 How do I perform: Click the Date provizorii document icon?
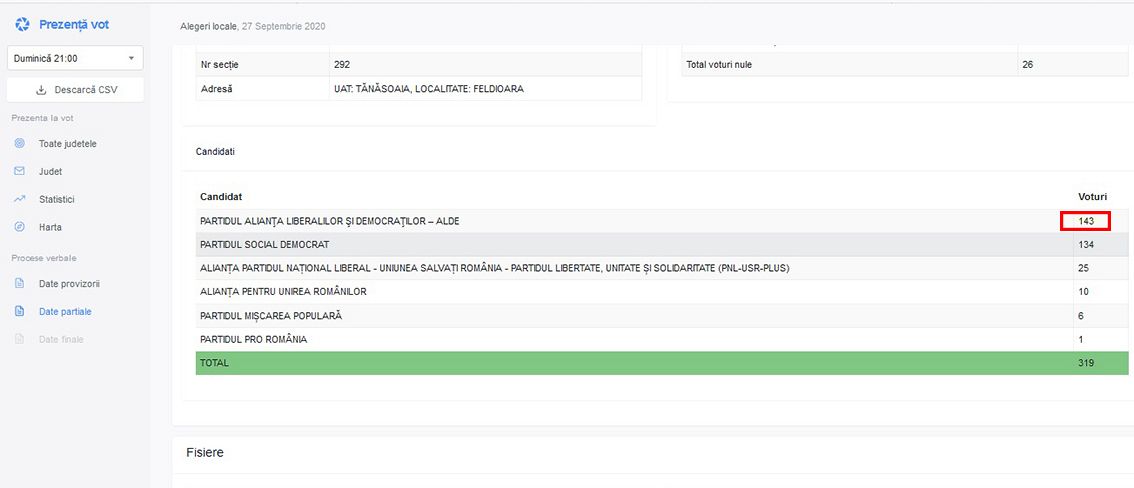(20, 283)
